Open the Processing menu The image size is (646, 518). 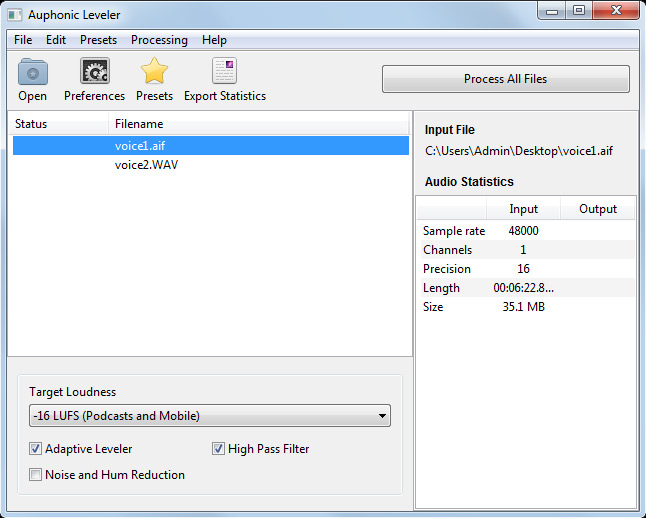click(159, 40)
